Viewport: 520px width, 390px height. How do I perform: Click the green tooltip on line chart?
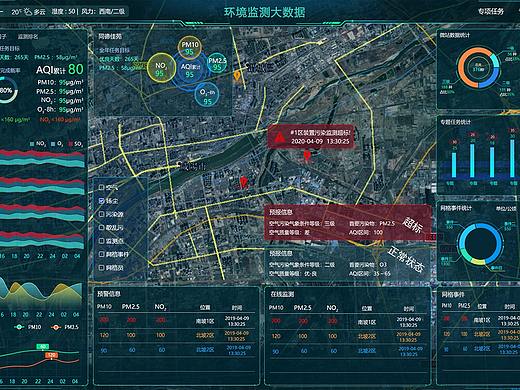(43, 347)
